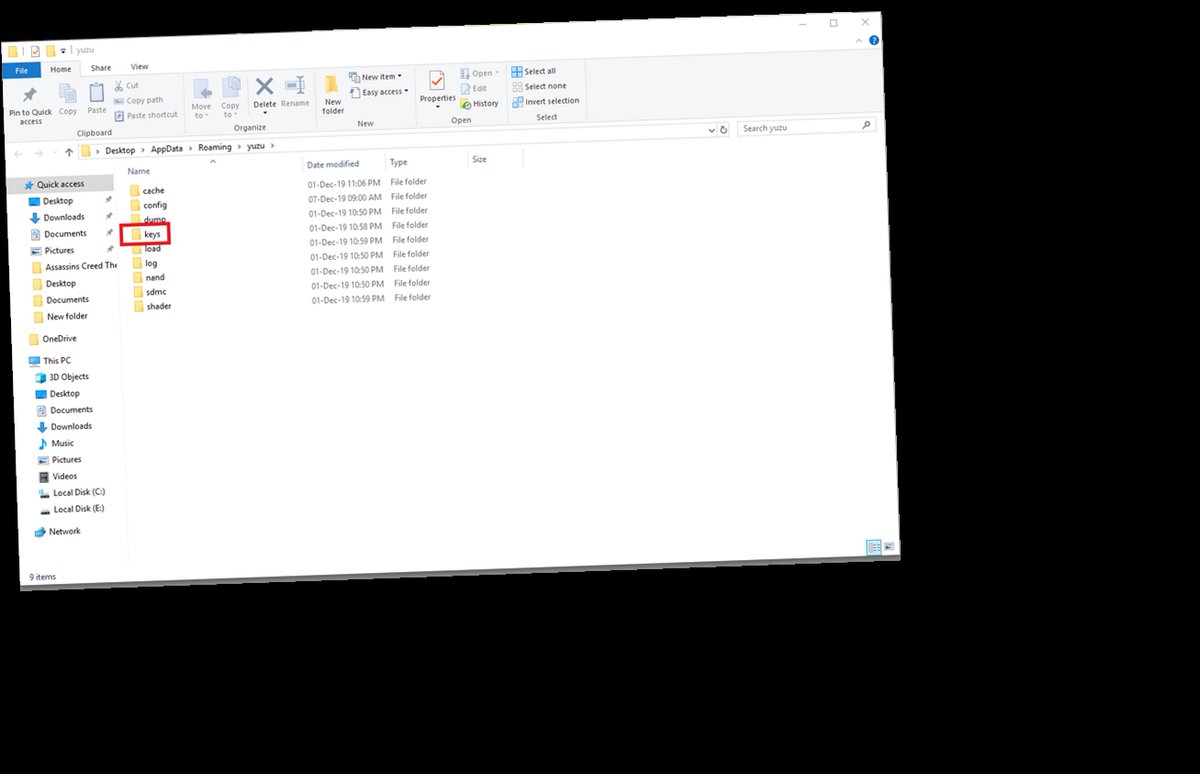Select the nand folder
The image size is (1200, 774).
[x=148, y=277]
